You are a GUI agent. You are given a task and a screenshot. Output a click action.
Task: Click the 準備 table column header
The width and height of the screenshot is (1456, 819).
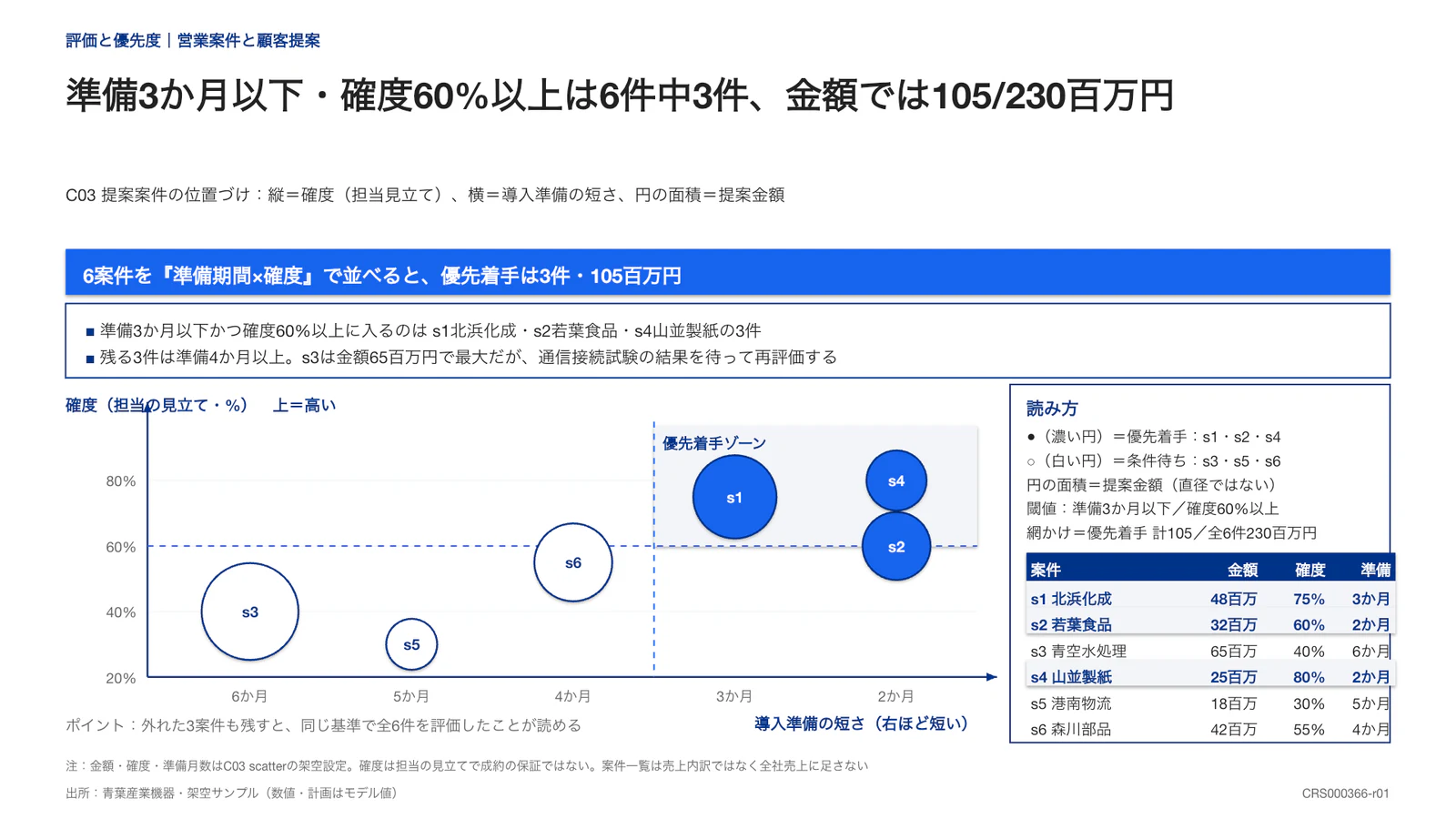tap(1375, 570)
